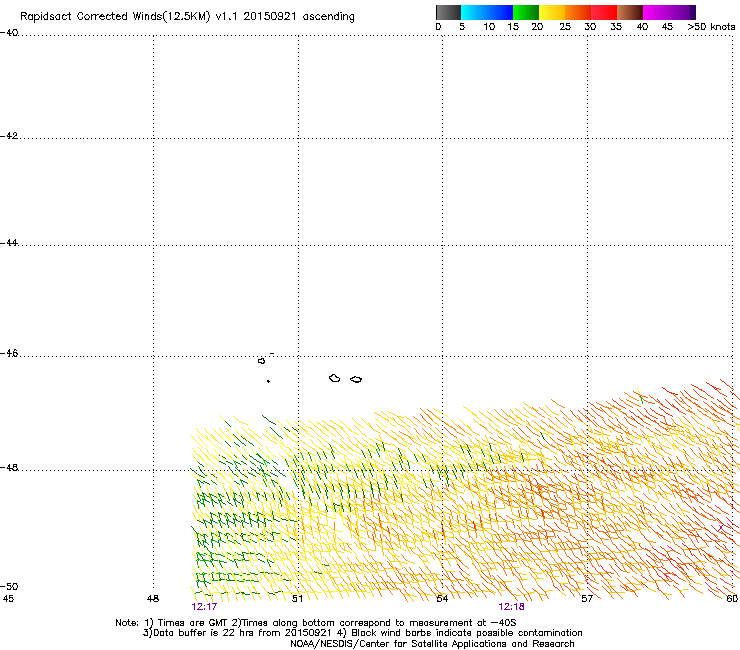The width and height of the screenshot is (740, 650).
Task: Click the dark purple 45-50 knots legend swatch
Action: (x=682, y=12)
